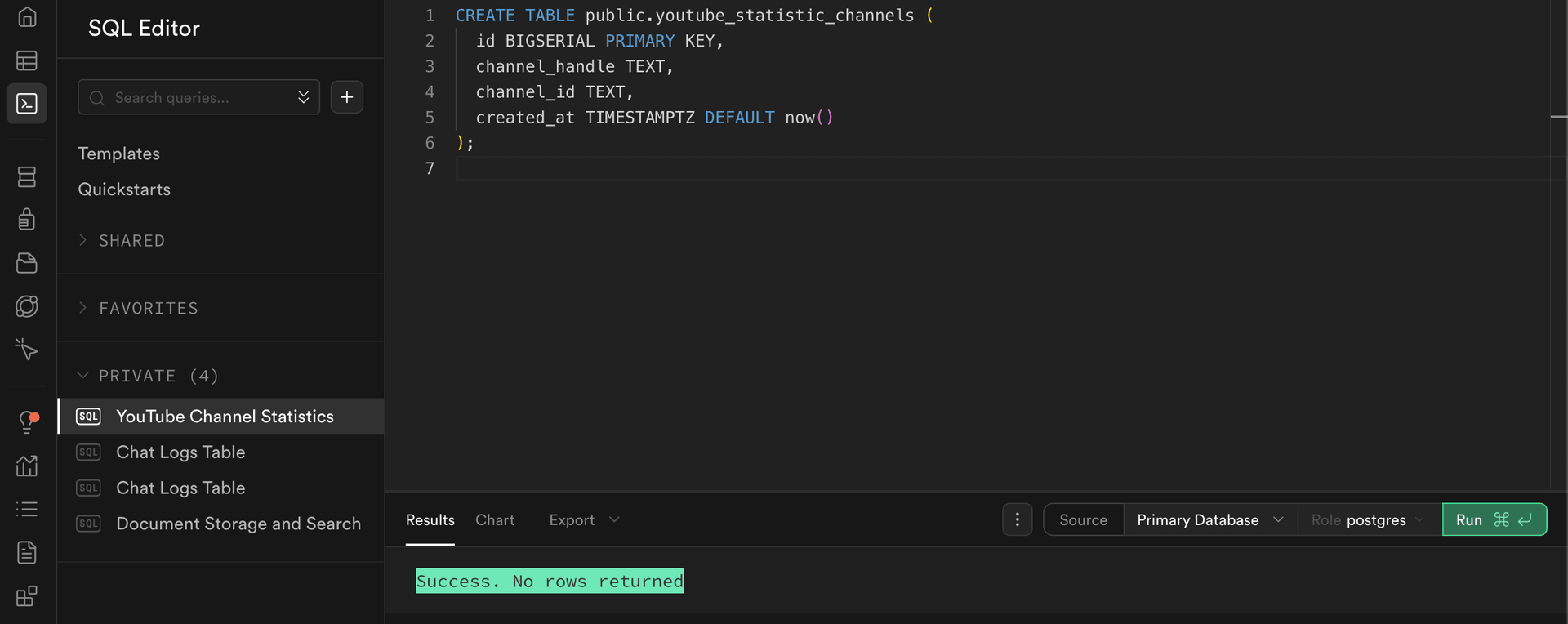Open the Home icon in sidebar
This screenshot has height=624, width=1568.
coord(27,17)
